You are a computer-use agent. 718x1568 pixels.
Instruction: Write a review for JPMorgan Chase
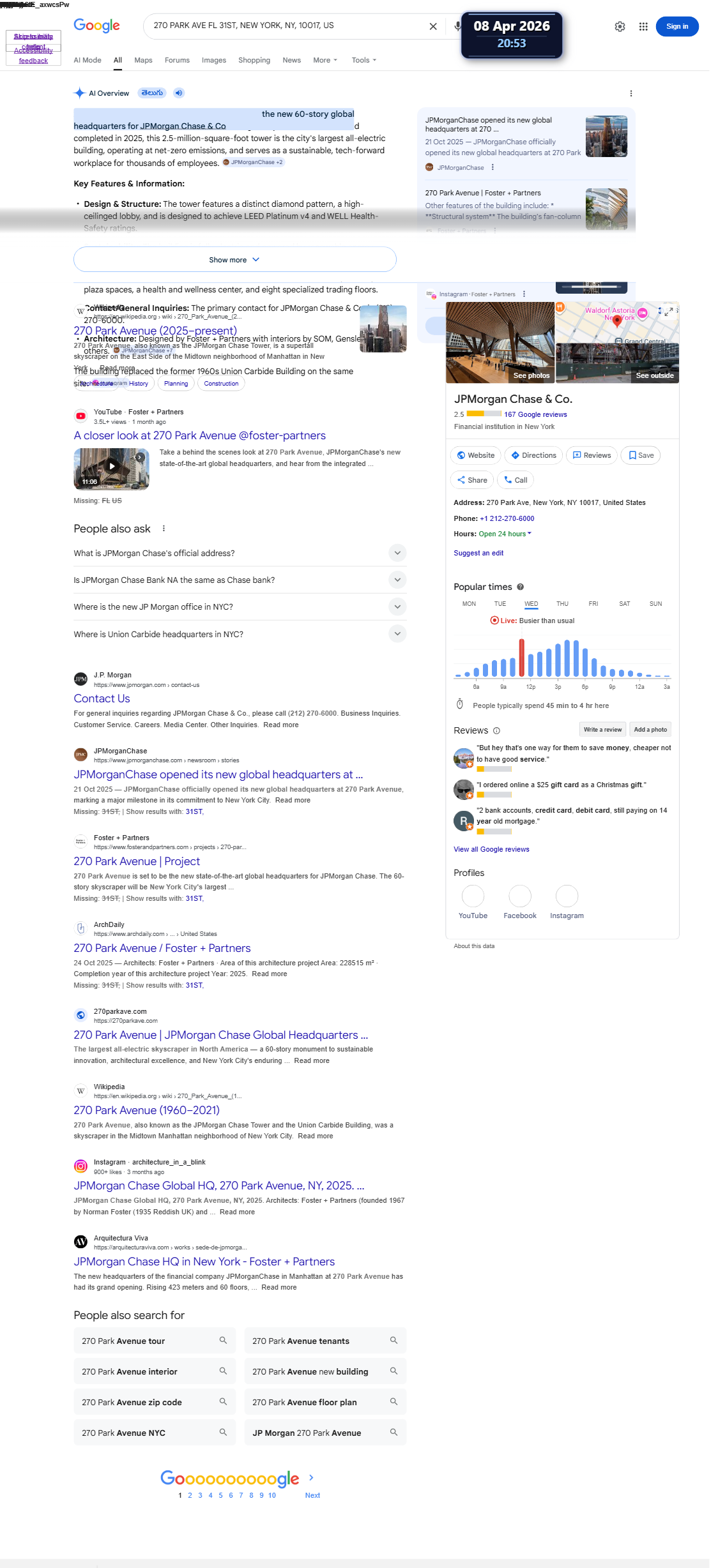[x=602, y=729]
